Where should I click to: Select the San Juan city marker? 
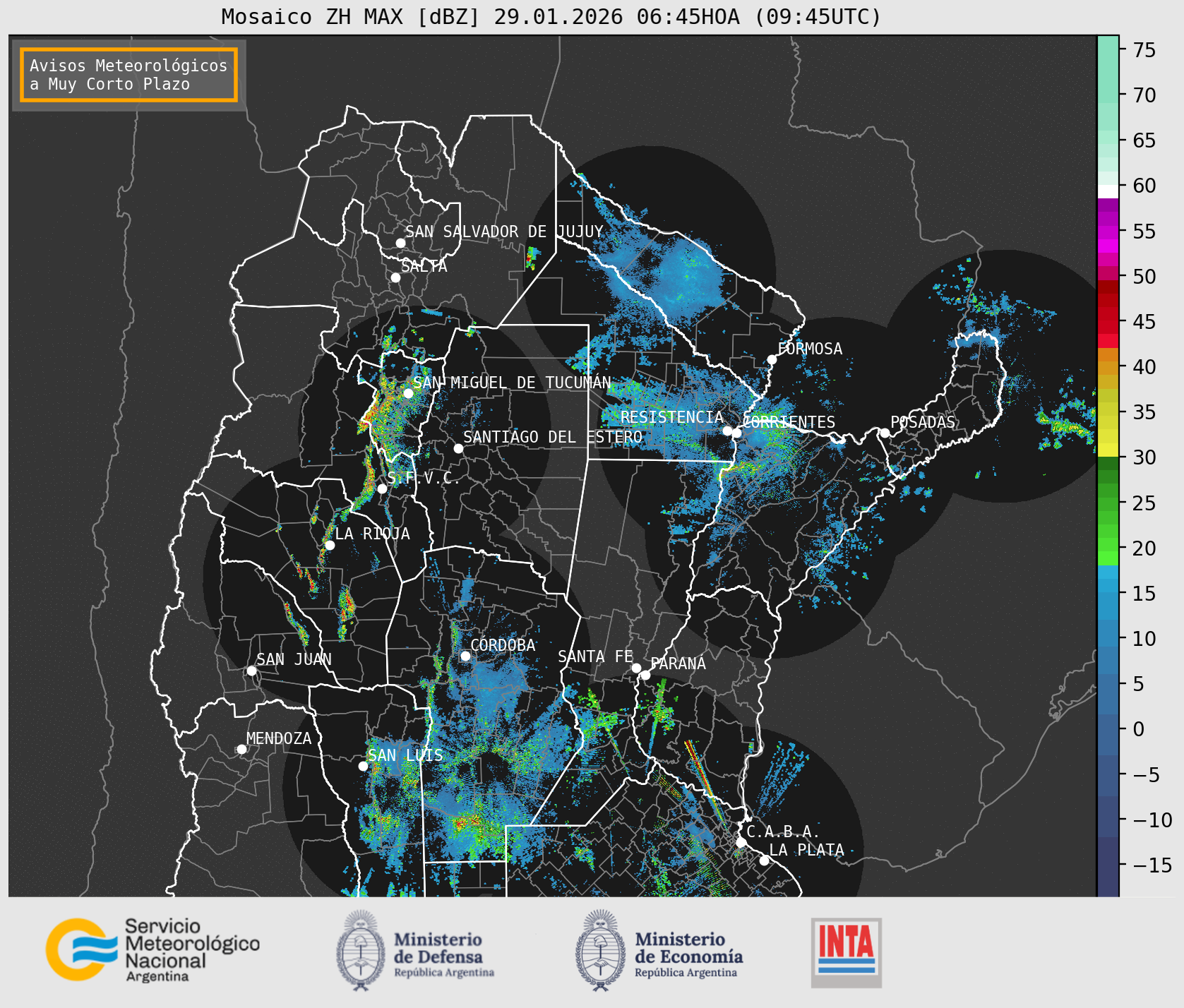pyautogui.click(x=251, y=671)
